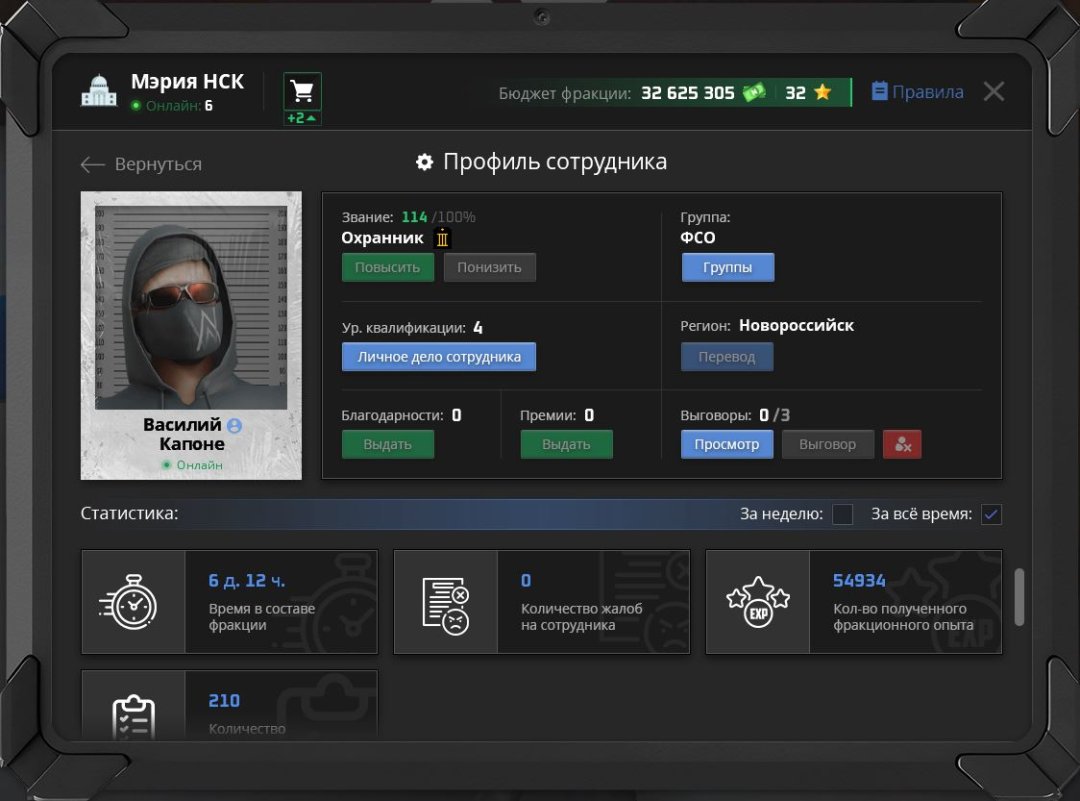Click the EXP stars icon

coord(758,601)
